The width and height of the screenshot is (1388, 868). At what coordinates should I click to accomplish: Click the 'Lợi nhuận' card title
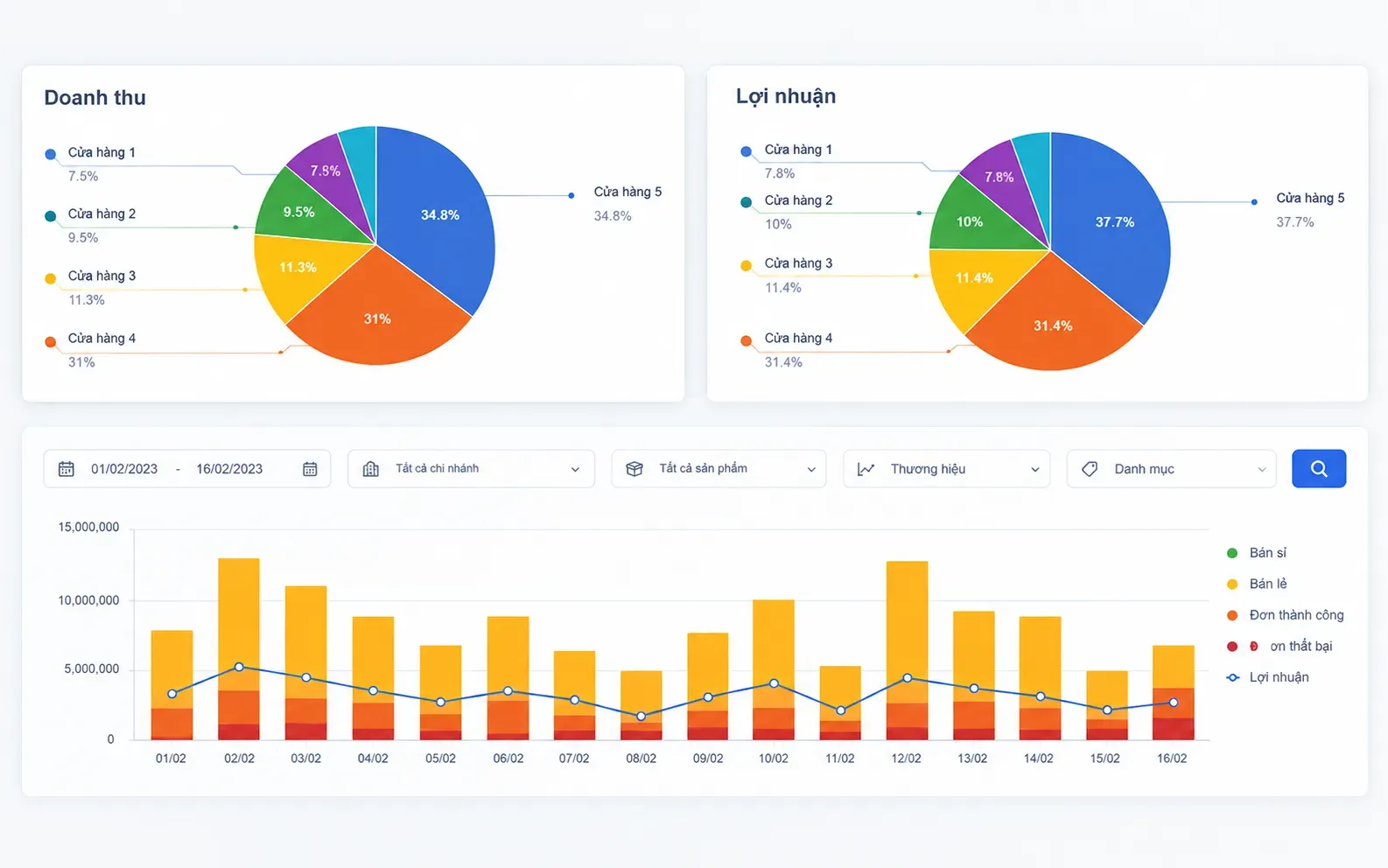point(786,96)
